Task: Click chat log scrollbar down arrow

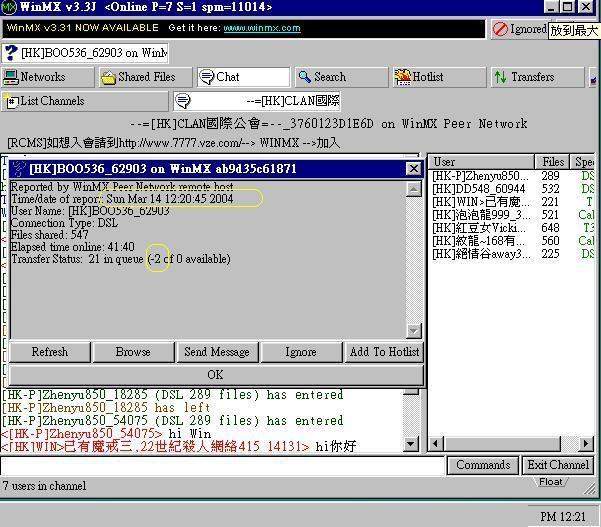Action: coord(411,445)
